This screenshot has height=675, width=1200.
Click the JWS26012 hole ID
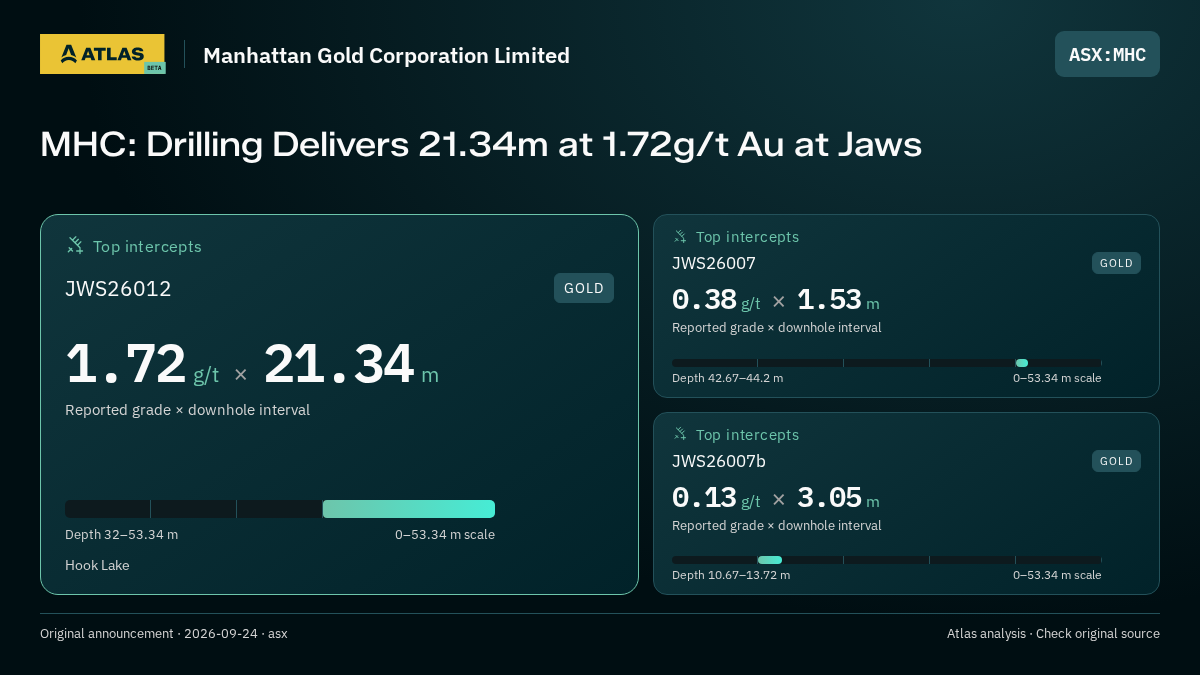[x=118, y=289]
